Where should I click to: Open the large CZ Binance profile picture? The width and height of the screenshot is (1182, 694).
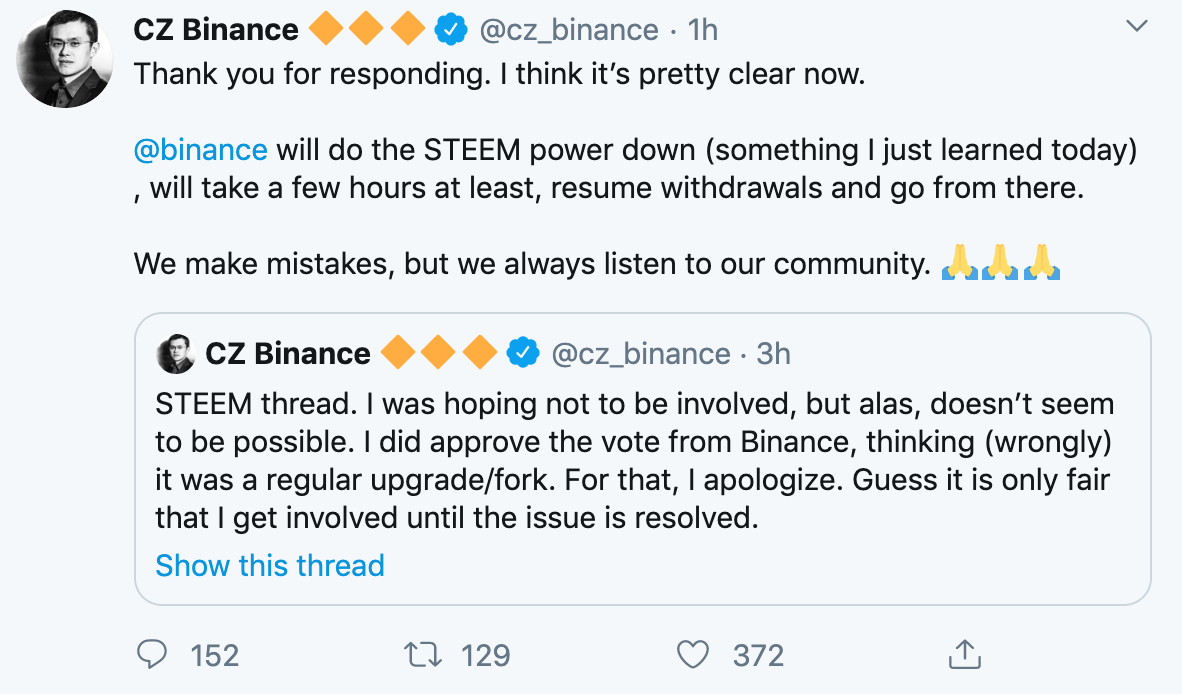pyautogui.click(x=65, y=61)
